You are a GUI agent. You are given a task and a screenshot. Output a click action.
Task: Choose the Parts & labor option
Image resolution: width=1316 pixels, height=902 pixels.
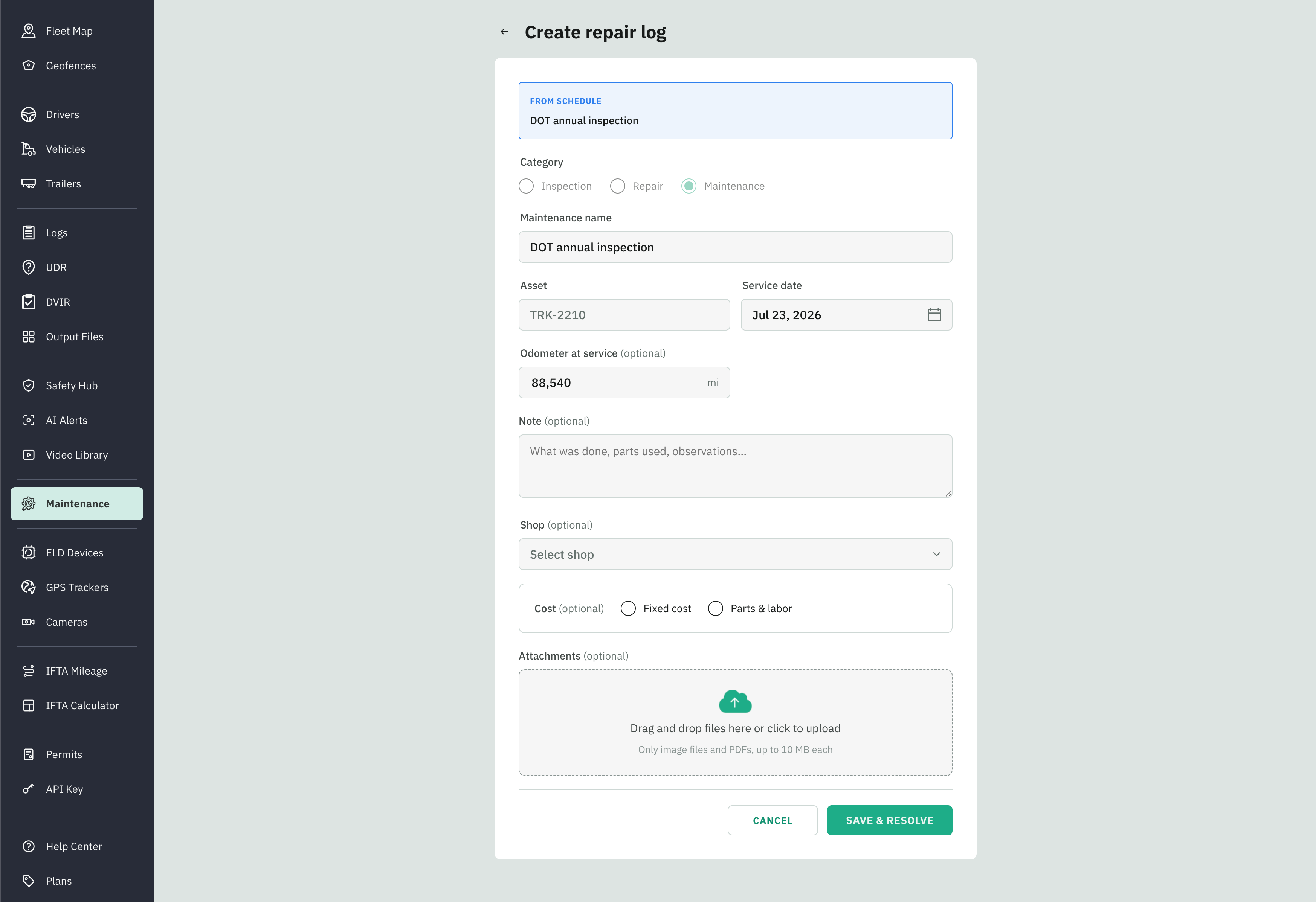(715, 608)
